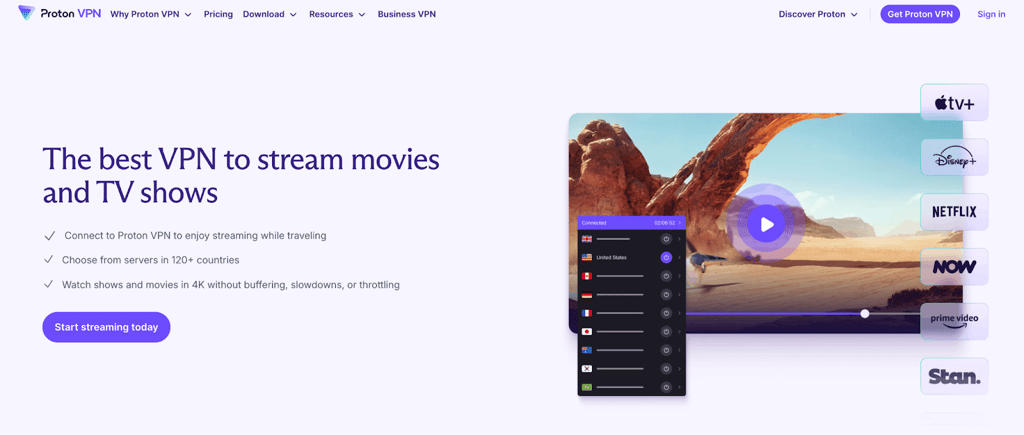Click the South Korea flag in server list
Viewport: 1024px width, 435px height.
click(x=586, y=369)
